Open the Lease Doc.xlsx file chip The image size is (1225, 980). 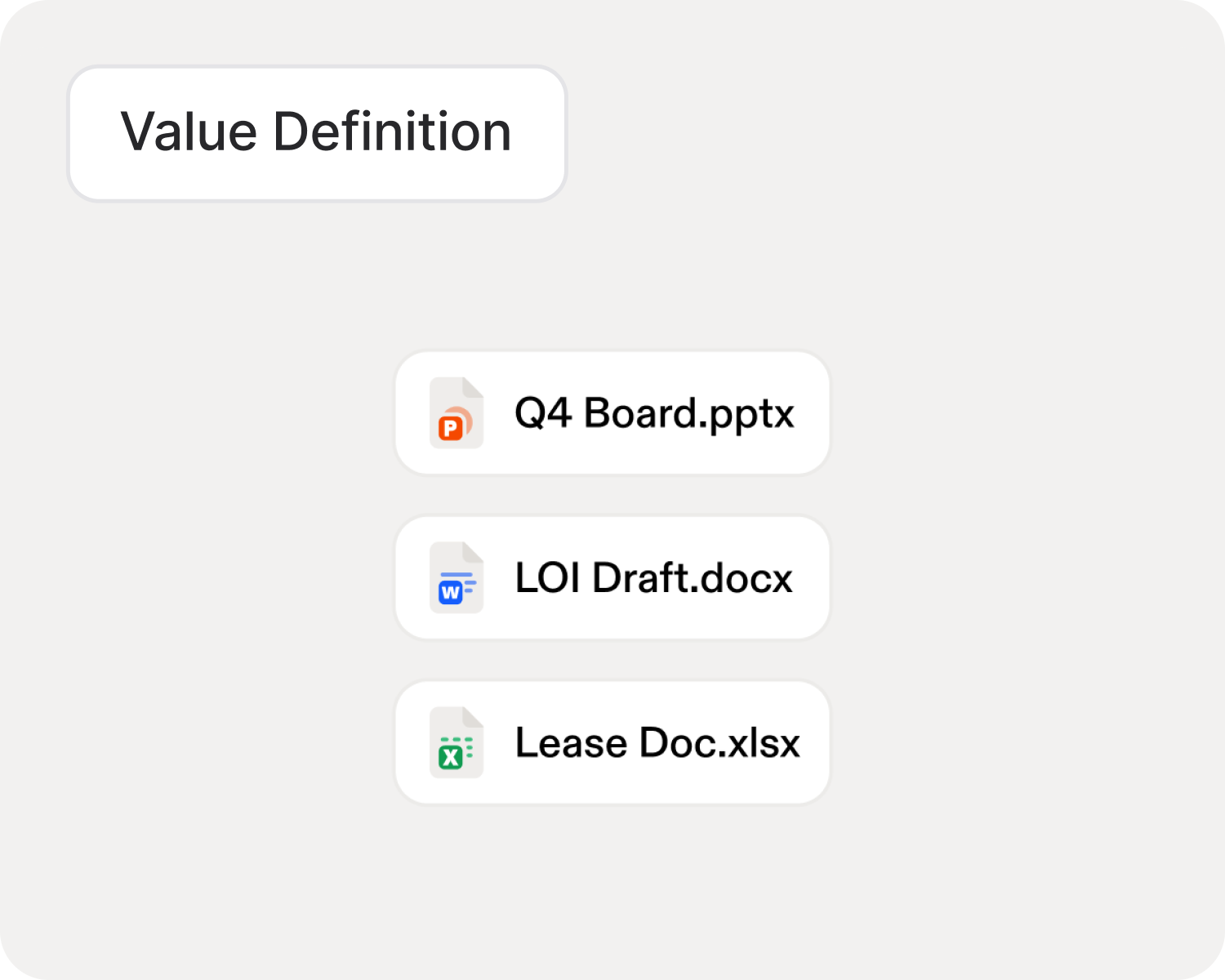612,742
